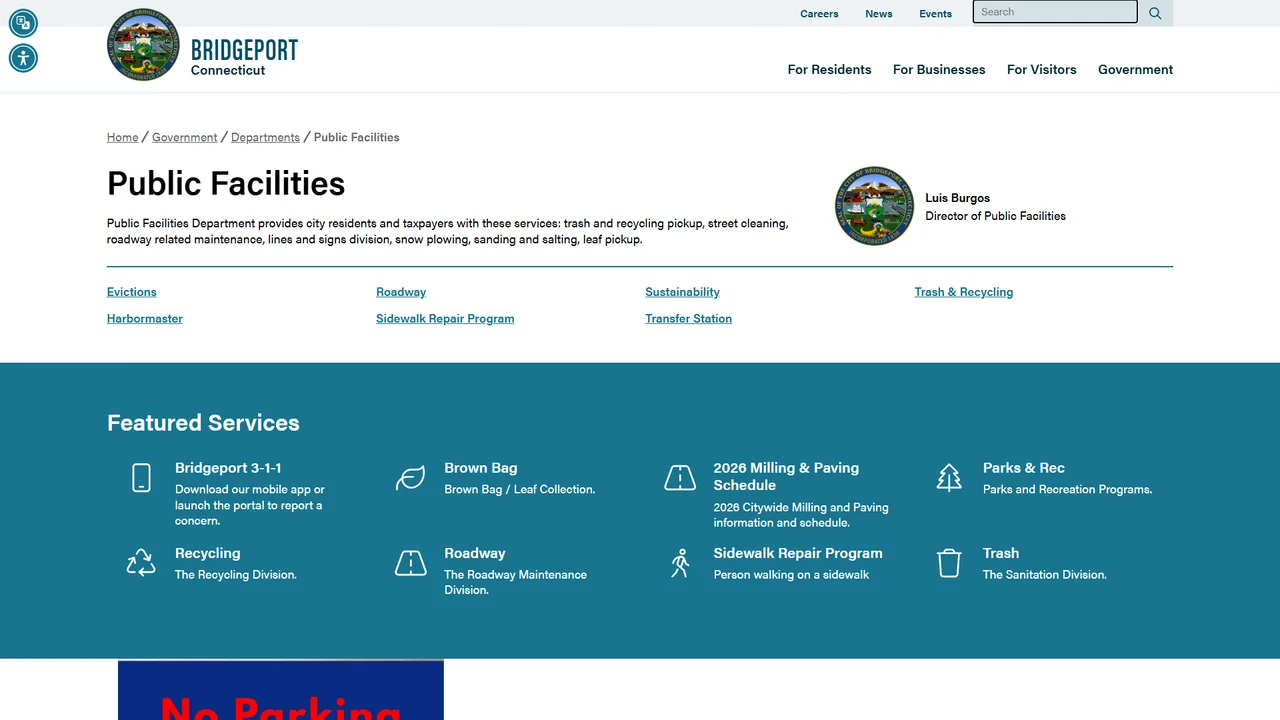Open the Recycling featured service title
The image size is (1280, 720).
click(x=208, y=553)
